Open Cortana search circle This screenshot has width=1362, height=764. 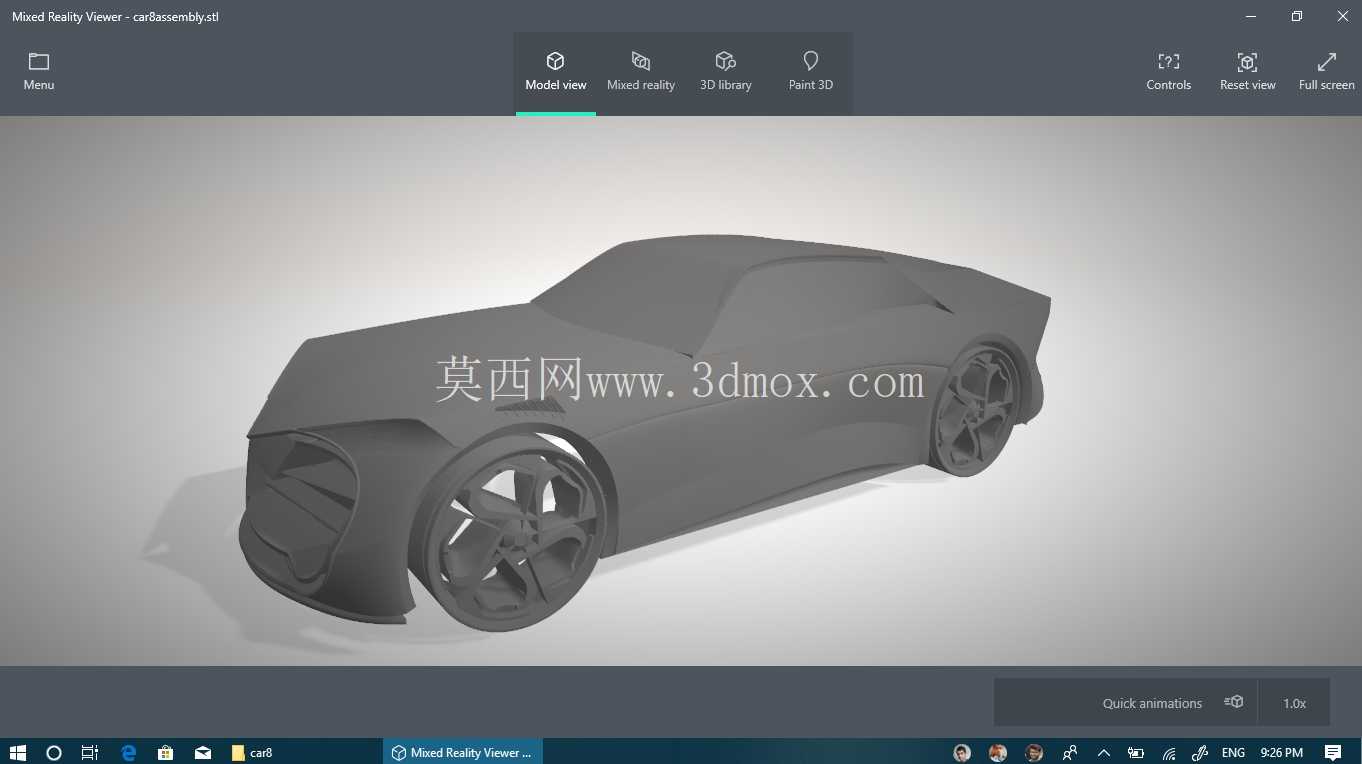pos(54,752)
